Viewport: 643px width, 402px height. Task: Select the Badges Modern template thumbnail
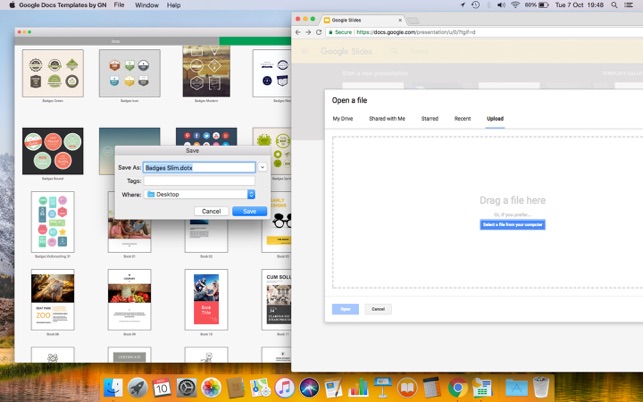point(206,71)
